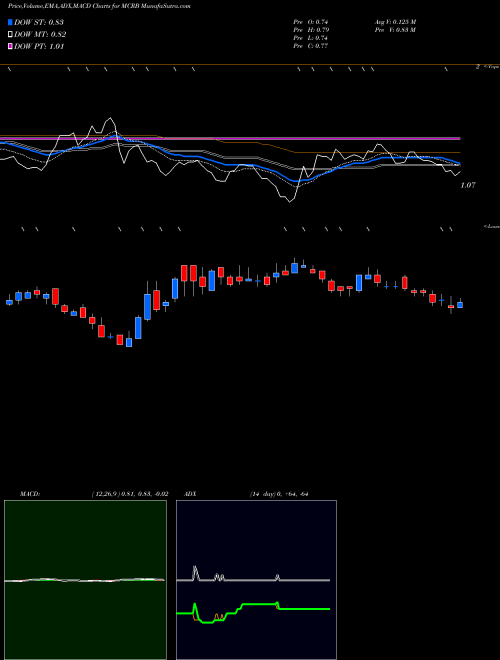Click the lowest blue candlestick at the trough
500x660 pixels.
click(129, 342)
